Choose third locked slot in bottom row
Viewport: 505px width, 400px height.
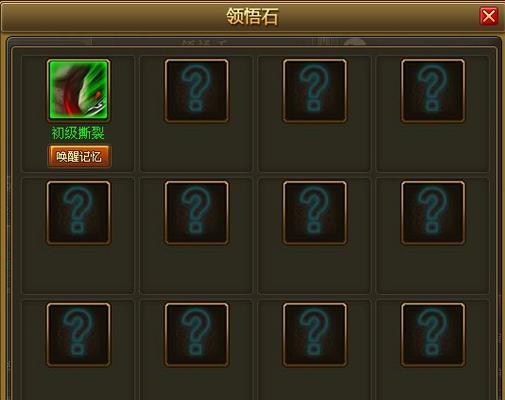[x=315, y=335]
